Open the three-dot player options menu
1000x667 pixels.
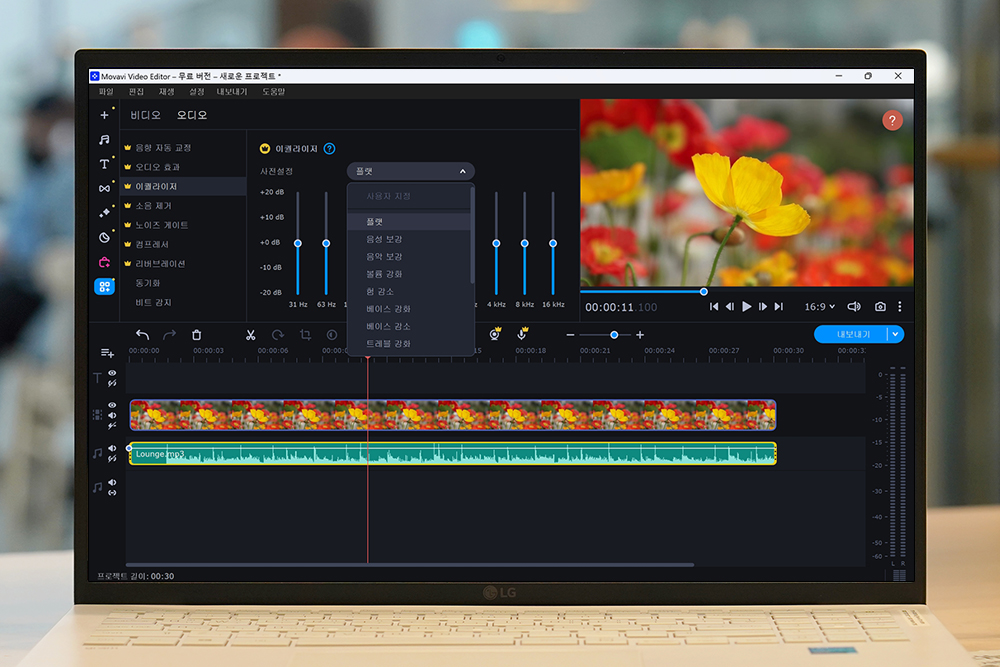[x=900, y=307]
